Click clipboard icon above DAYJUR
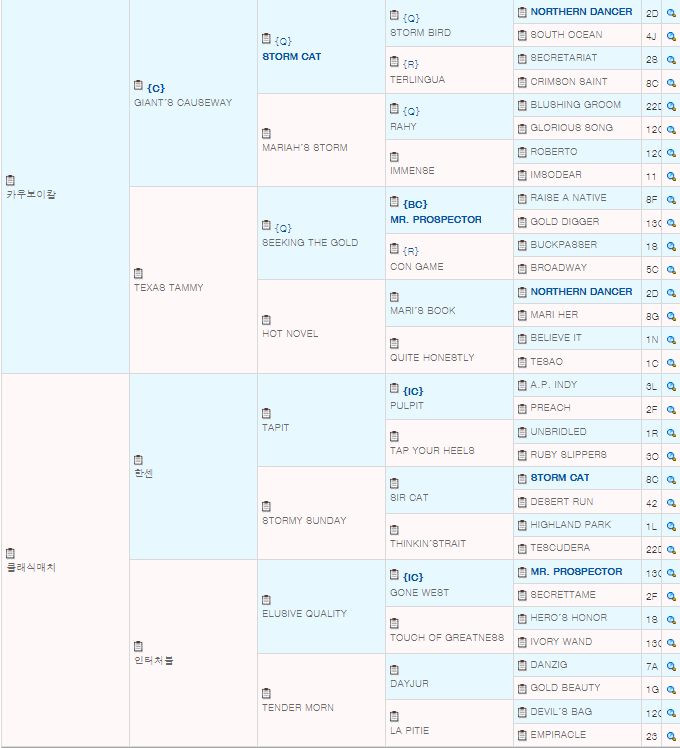The image size is (680, 748). 394,670
